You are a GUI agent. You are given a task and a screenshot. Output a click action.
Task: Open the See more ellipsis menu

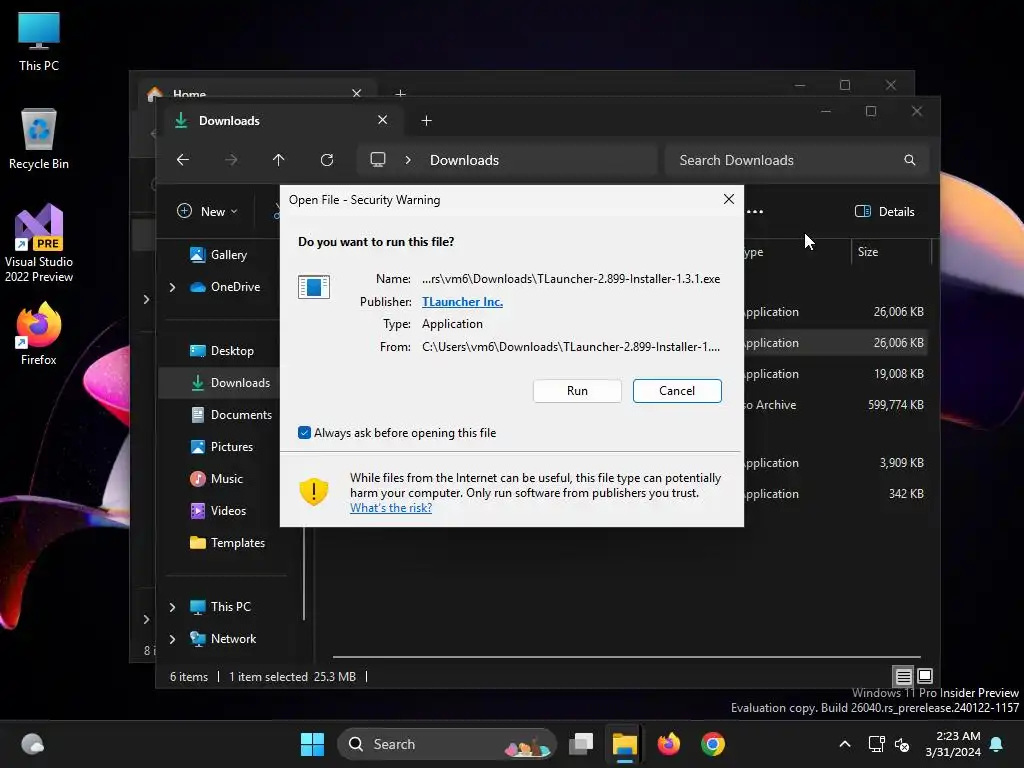tap(755, 212)
